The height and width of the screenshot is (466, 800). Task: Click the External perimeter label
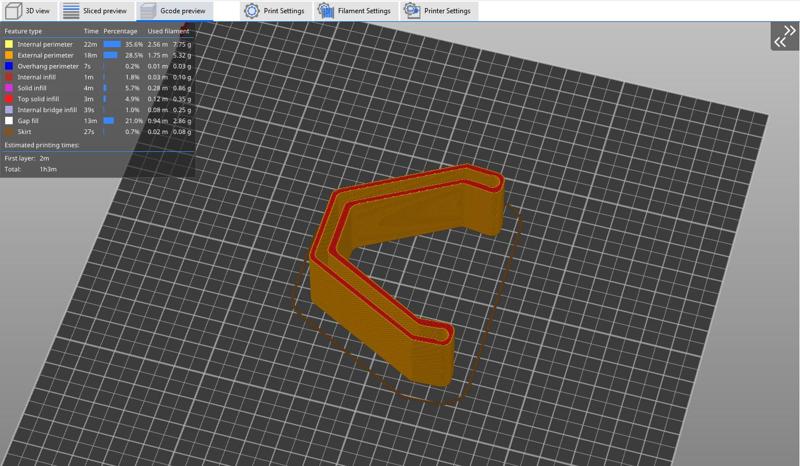pos(45,55)
